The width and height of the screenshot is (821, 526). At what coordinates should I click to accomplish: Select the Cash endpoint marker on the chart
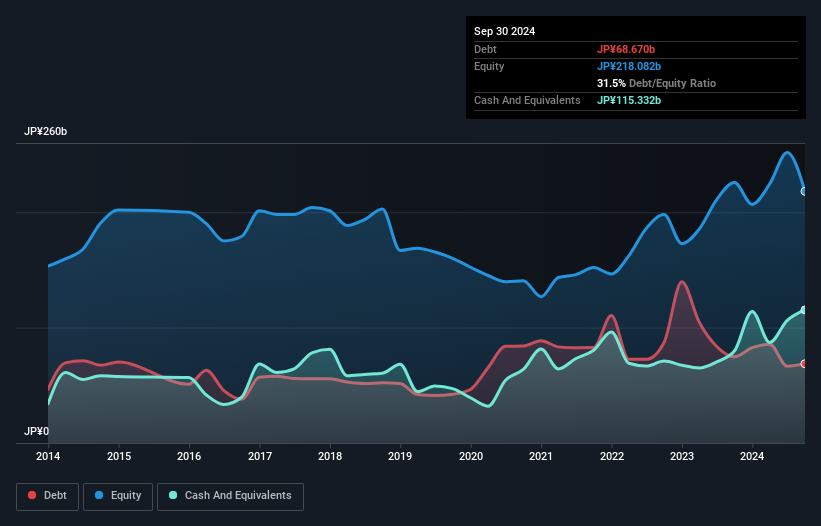pyautogui.click(x=804, y=310)
